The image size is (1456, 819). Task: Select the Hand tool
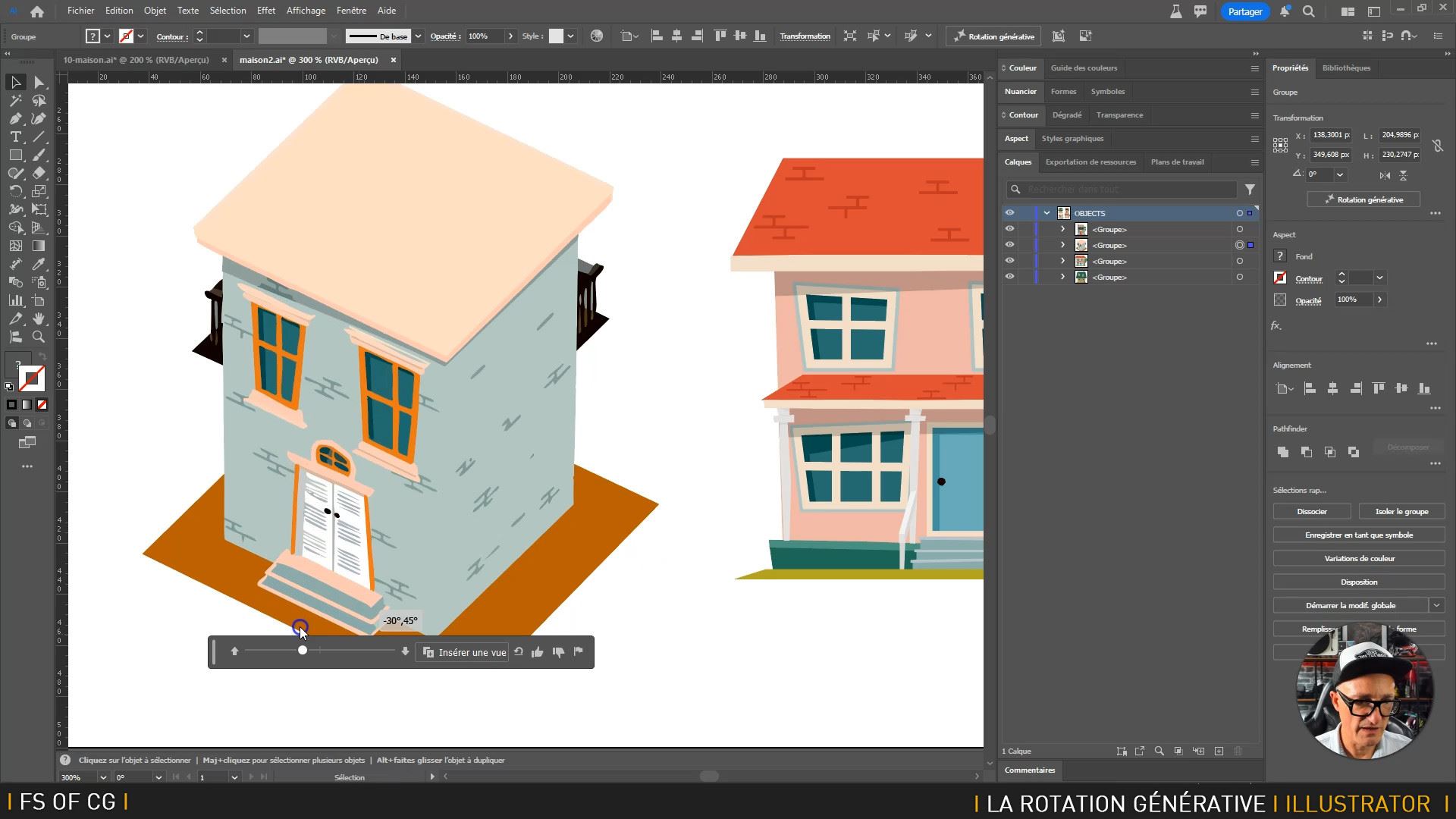pyautogui.click(x=39, y=318)
